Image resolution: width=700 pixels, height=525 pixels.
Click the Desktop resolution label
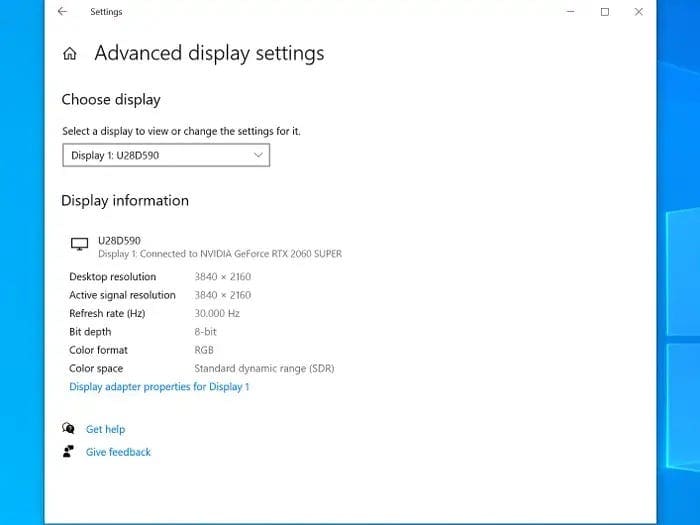[x=112, y=277]
